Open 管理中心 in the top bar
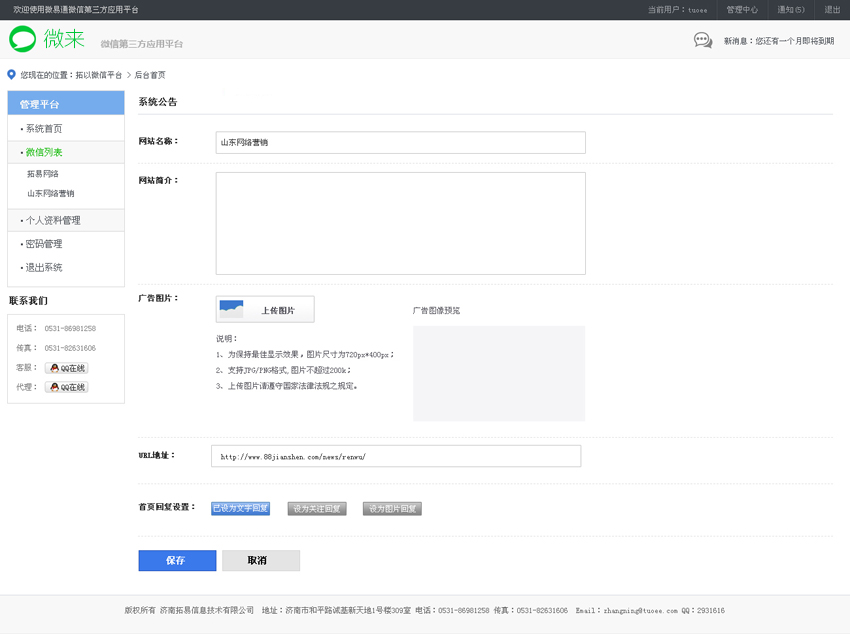The width and height of the screenshot is (850, 634). pos(742,10)
